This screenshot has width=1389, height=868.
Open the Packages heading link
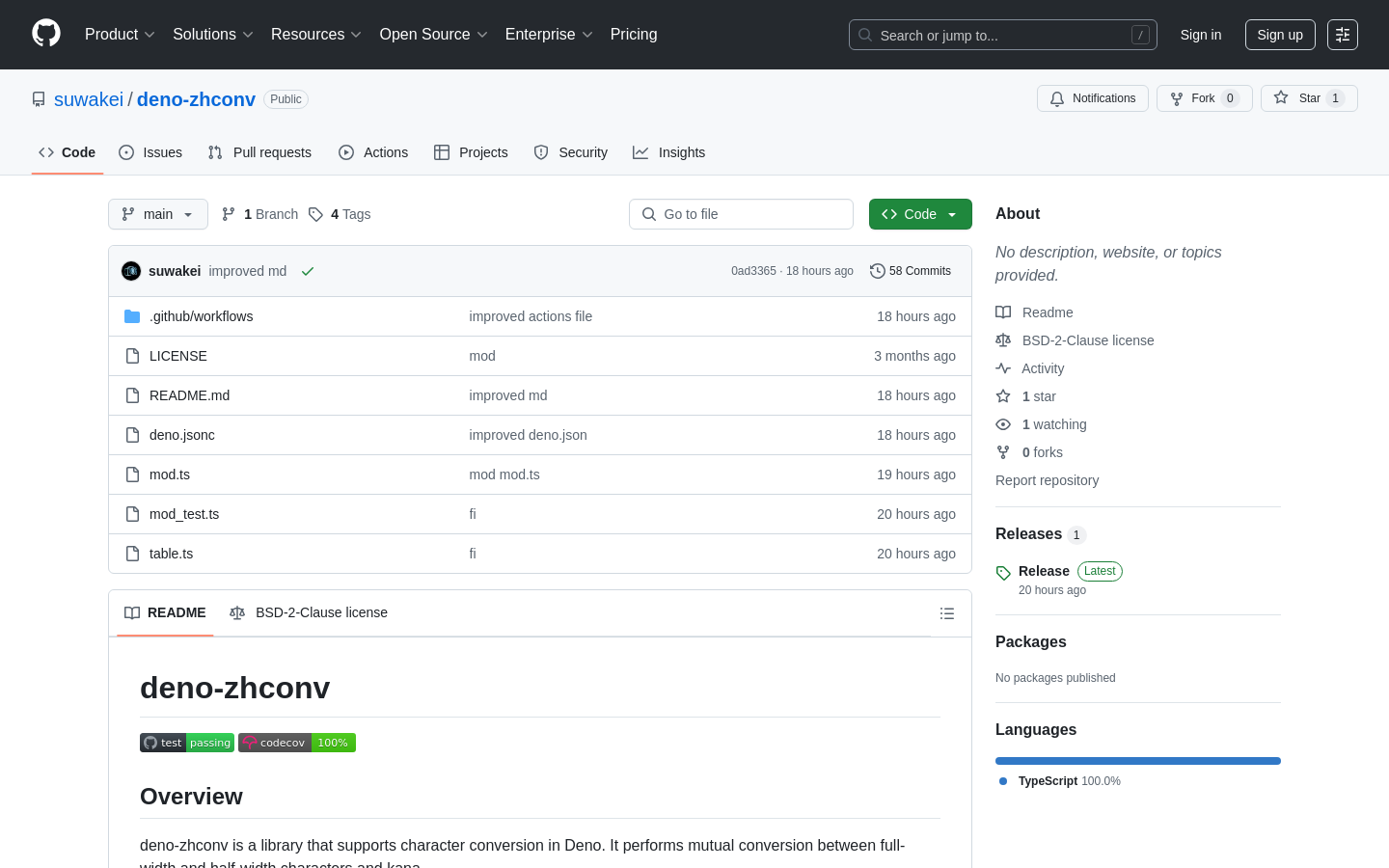pos(1031,642)
